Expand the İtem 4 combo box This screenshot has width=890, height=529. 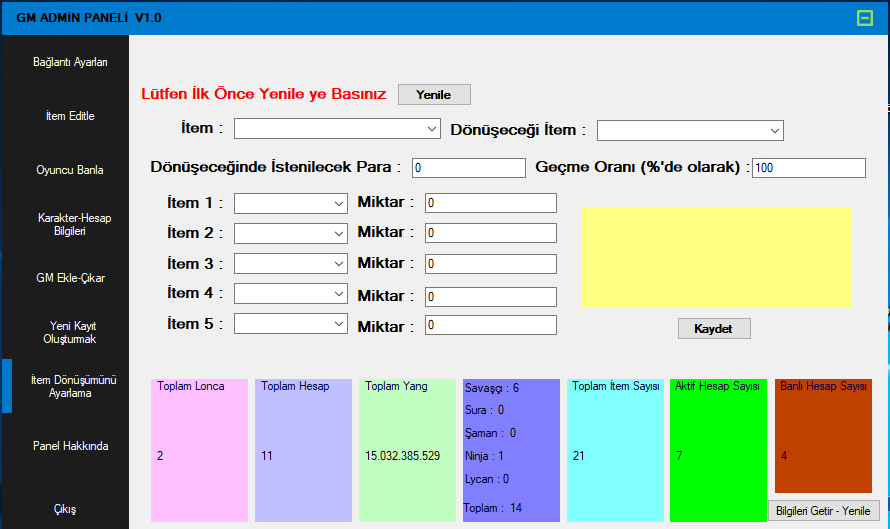pos(291,293)
